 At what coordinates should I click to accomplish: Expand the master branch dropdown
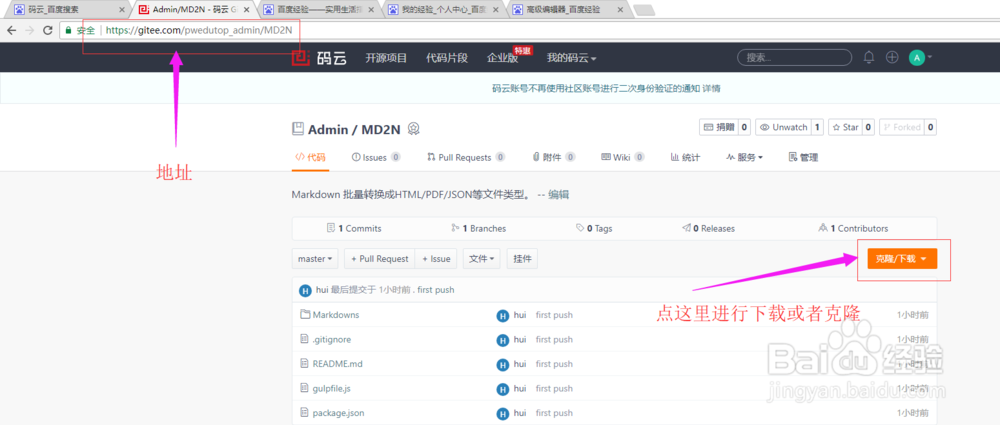316,259
